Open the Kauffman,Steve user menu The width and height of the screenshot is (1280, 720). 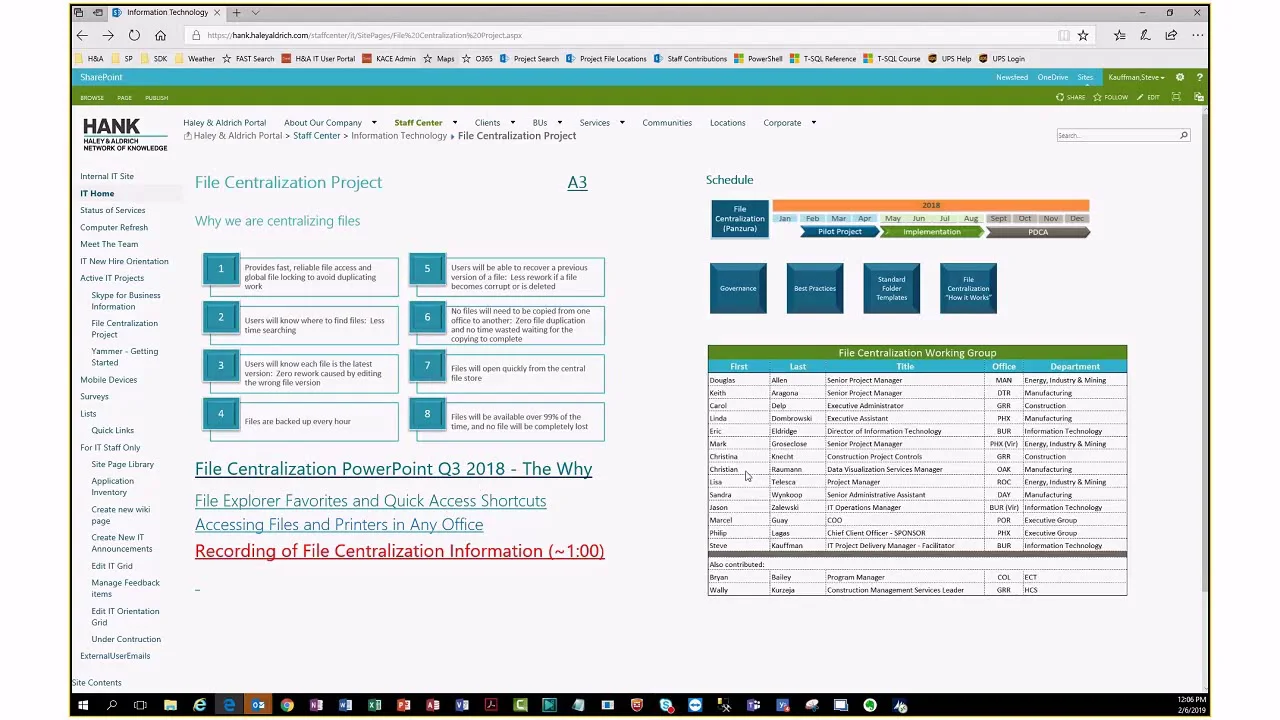[x=1136, y=77]
